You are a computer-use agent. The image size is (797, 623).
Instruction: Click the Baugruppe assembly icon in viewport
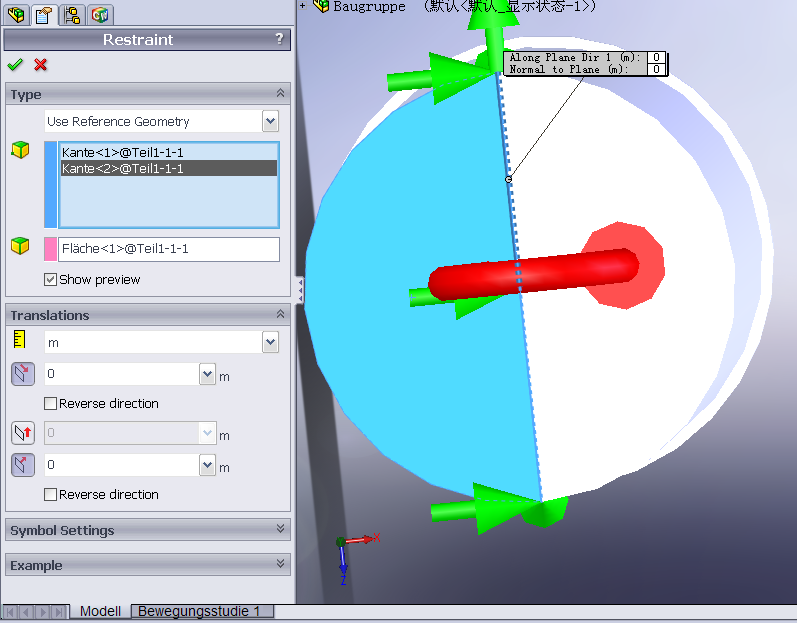coord(321,6)
